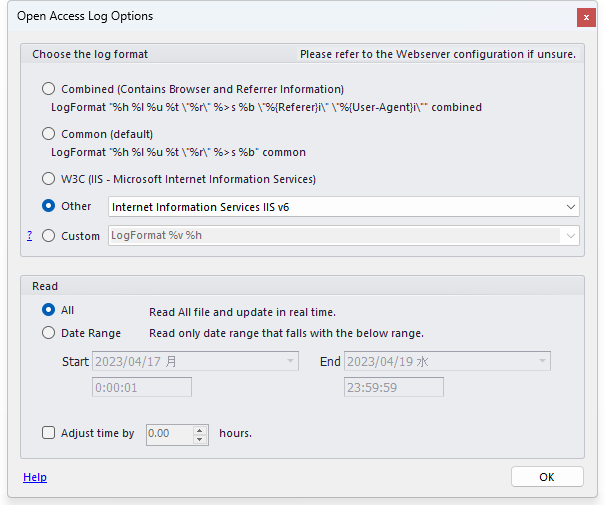Click the adjust hours value field

(x=169, y=434)
